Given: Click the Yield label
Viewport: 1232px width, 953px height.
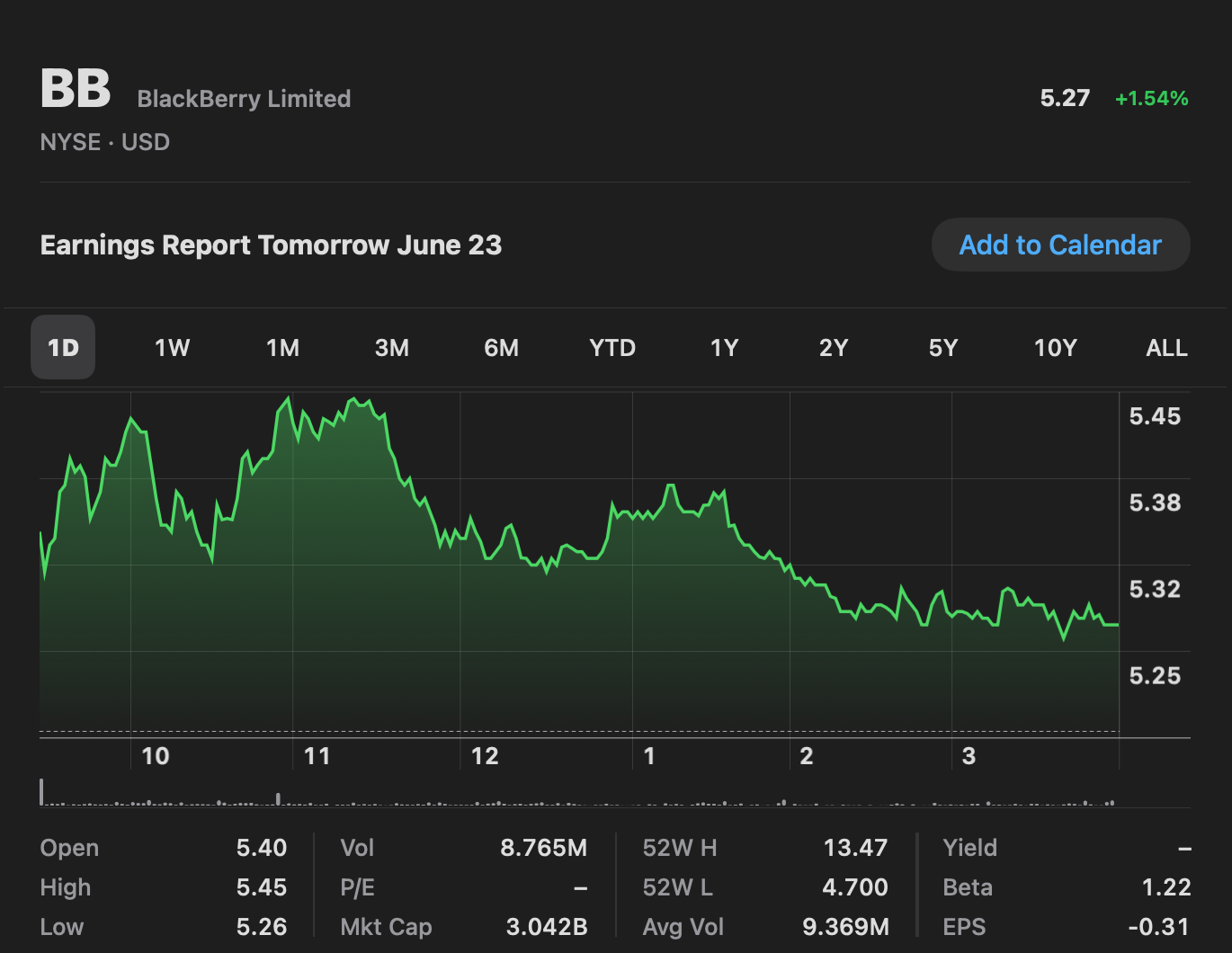Looking at the screenshot, I should 969,848.
